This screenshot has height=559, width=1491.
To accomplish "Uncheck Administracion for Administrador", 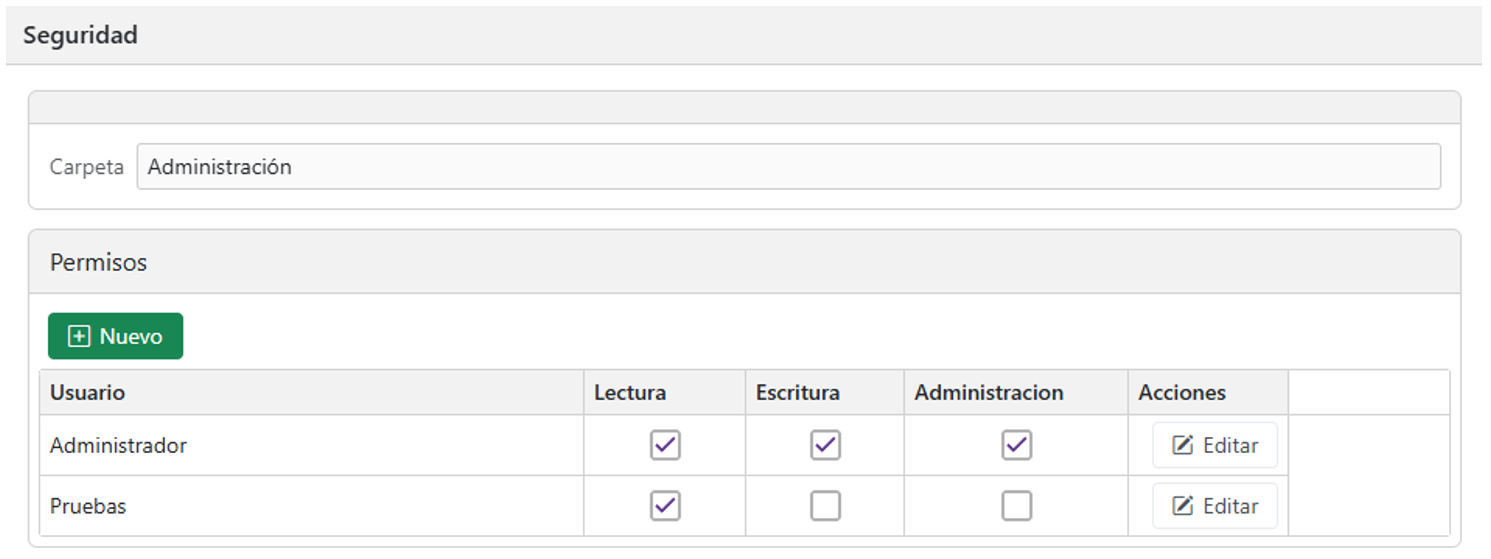I will [1016, 445].
